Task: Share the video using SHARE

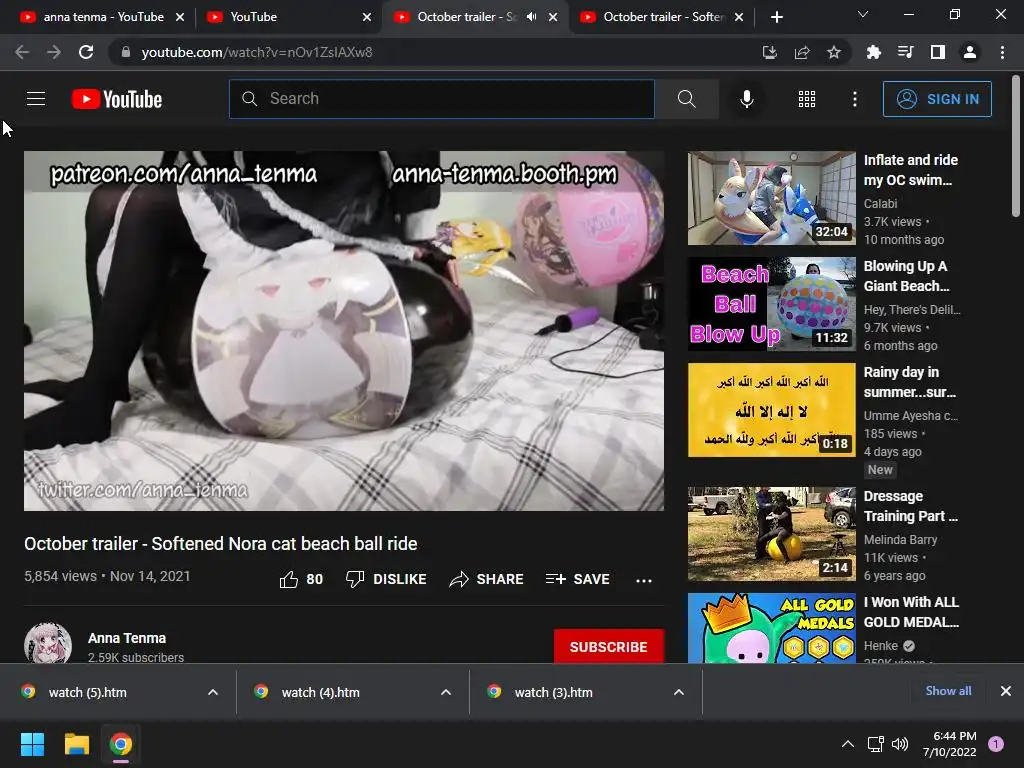Action: click(x=487, y=579)
